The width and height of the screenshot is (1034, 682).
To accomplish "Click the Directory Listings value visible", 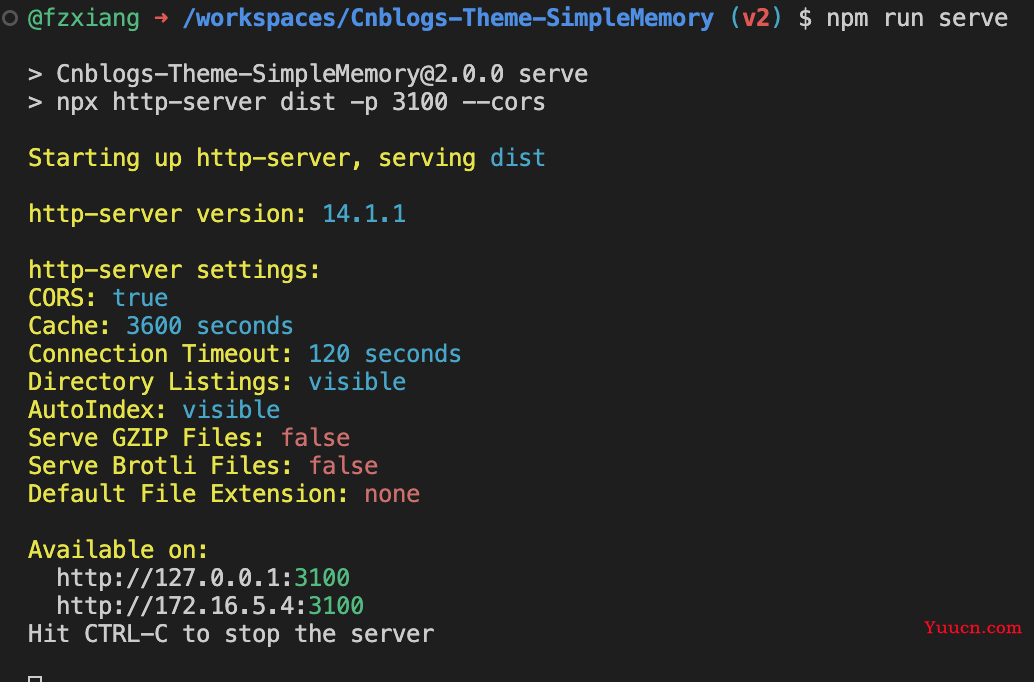I will point(357,382).
